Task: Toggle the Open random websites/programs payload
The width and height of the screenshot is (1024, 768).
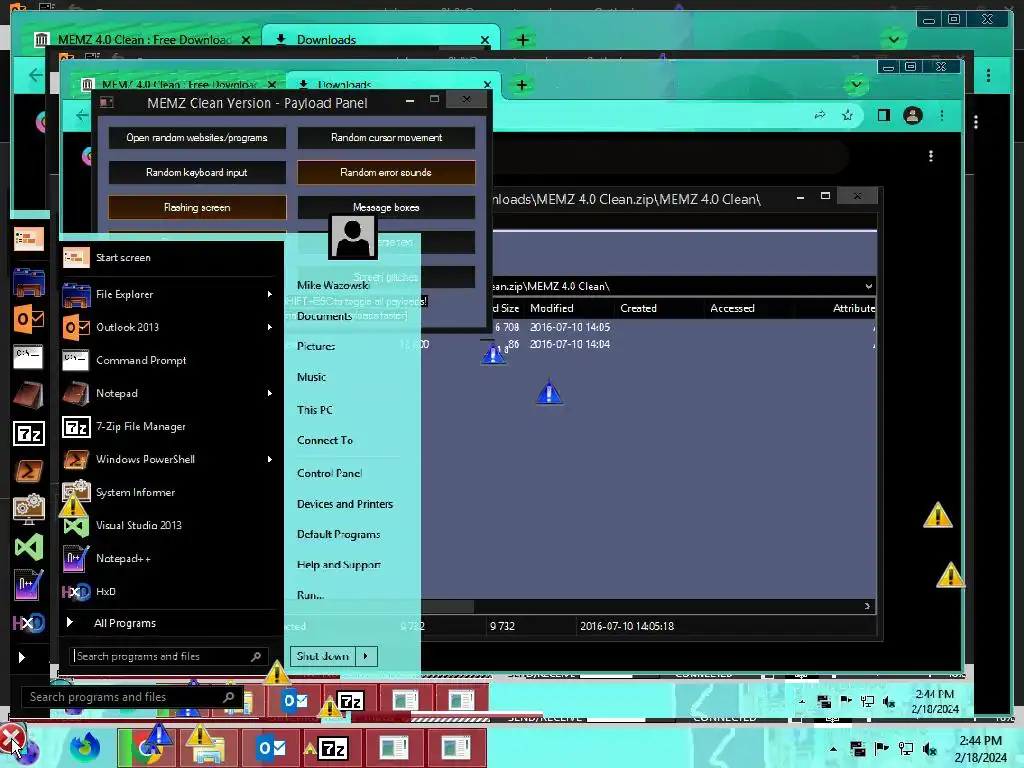Action: tap(197, 138)
